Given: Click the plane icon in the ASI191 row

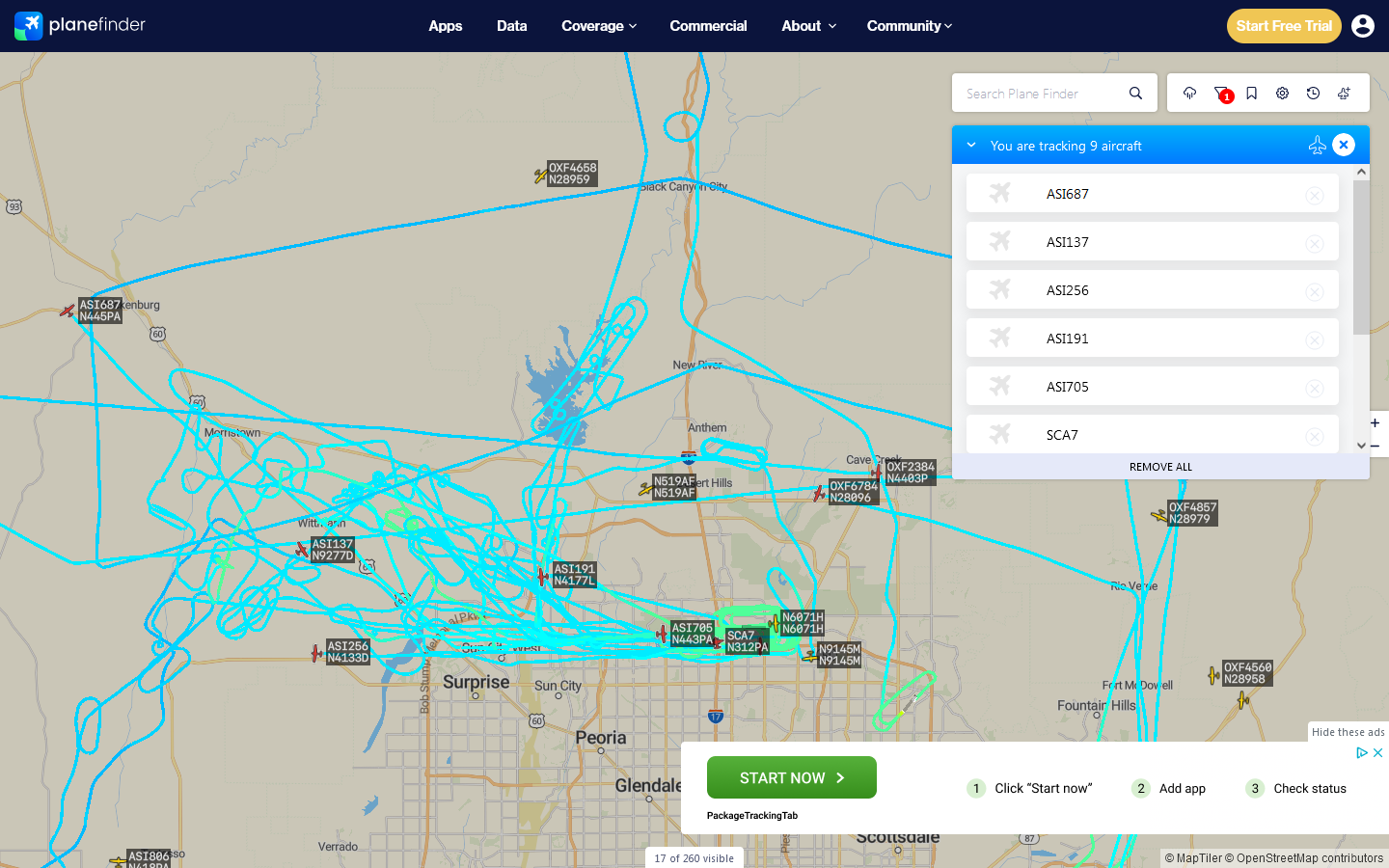Looking at the screenshot, I should 1000,338.
